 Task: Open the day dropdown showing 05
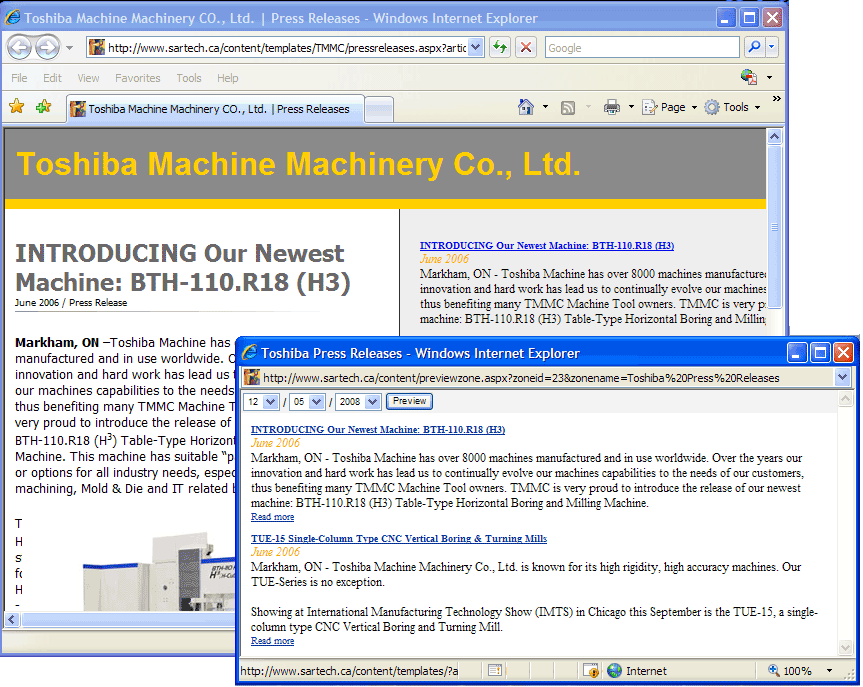click(308, 401)
